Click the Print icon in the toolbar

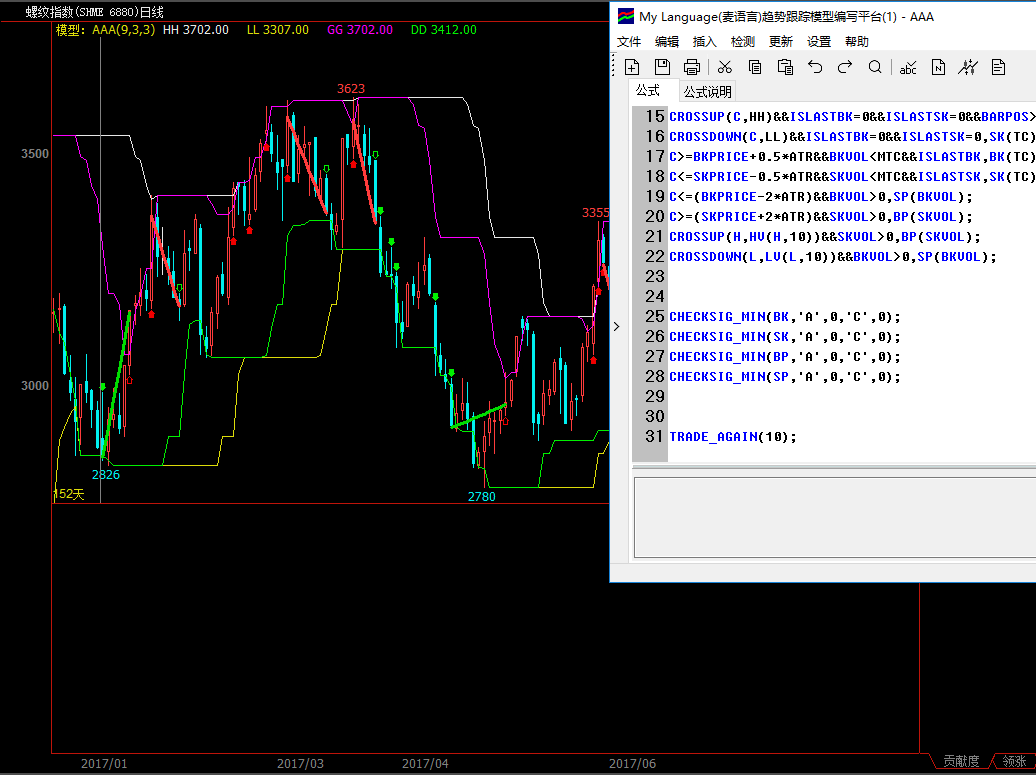(692, 67)
